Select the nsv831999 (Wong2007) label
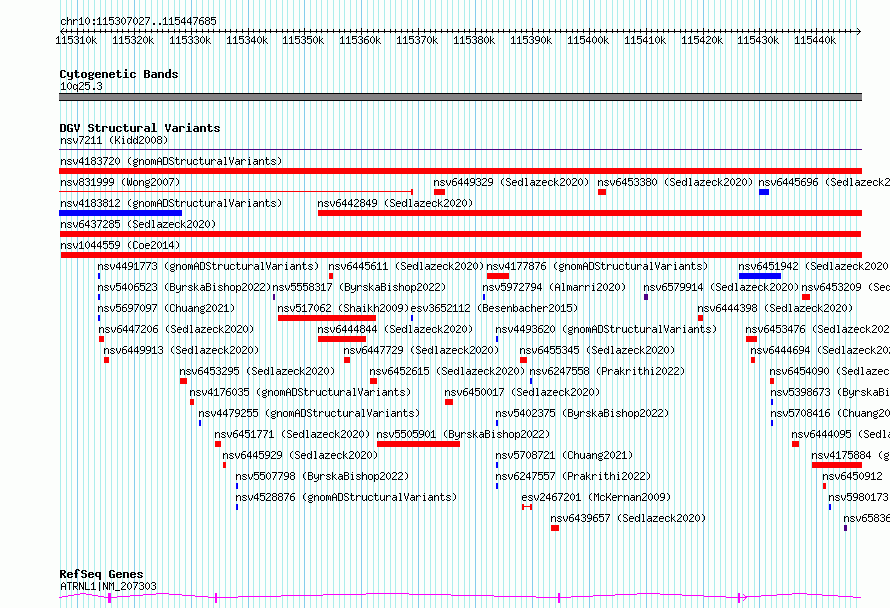Viewport: 890px width, 608px height. tap(120, 182)
